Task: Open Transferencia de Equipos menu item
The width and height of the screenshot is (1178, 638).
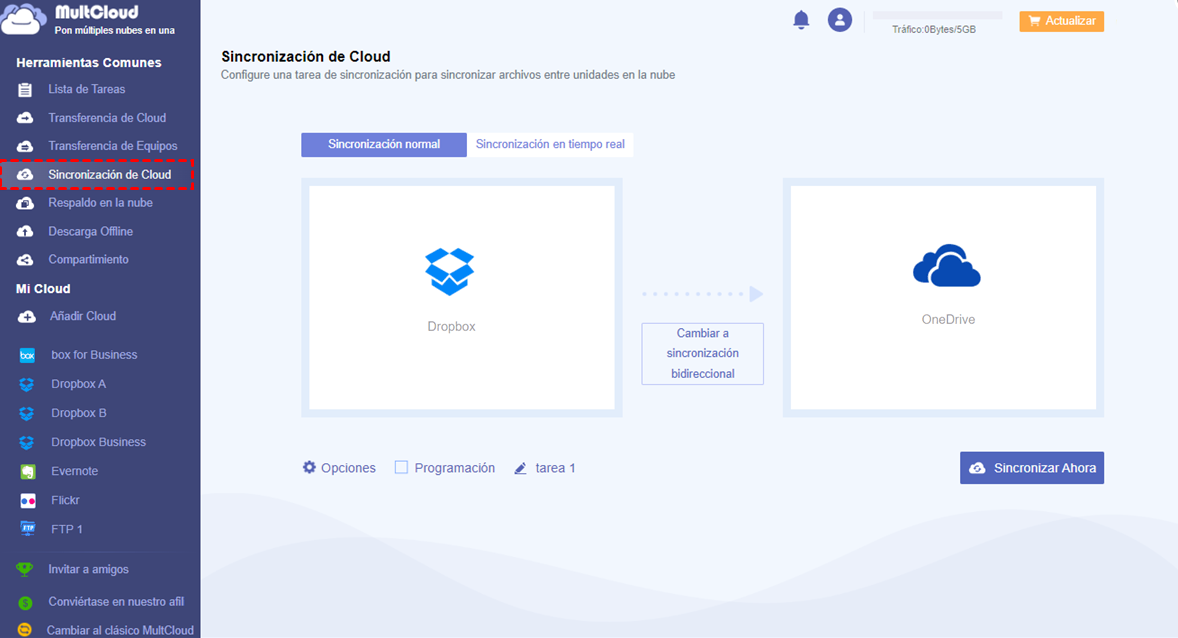Action: 113,146
